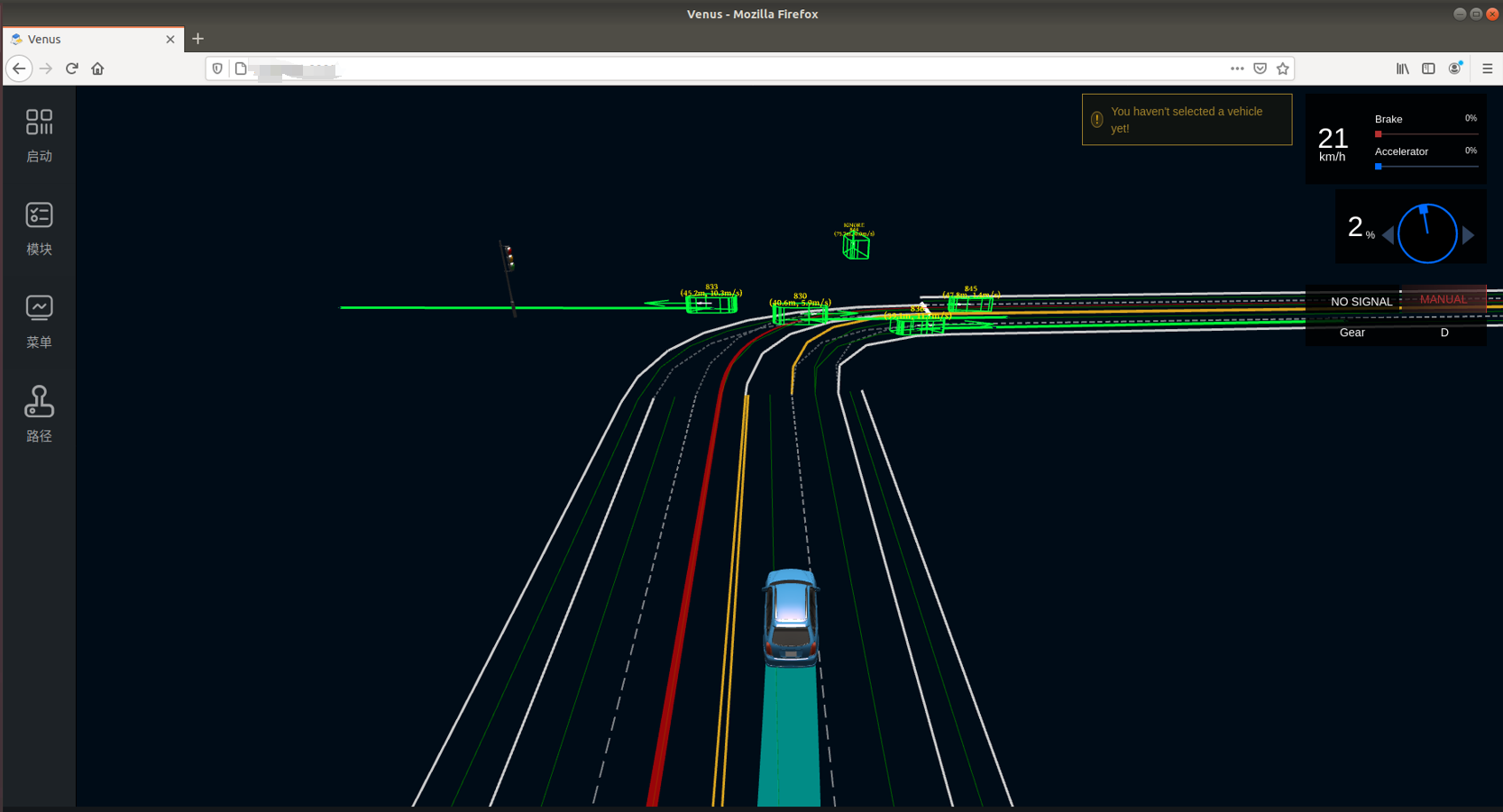Open the 启动 sidebar panel
The width and height of the screenshot is (1503, 812).
click(x=39, y=135)
